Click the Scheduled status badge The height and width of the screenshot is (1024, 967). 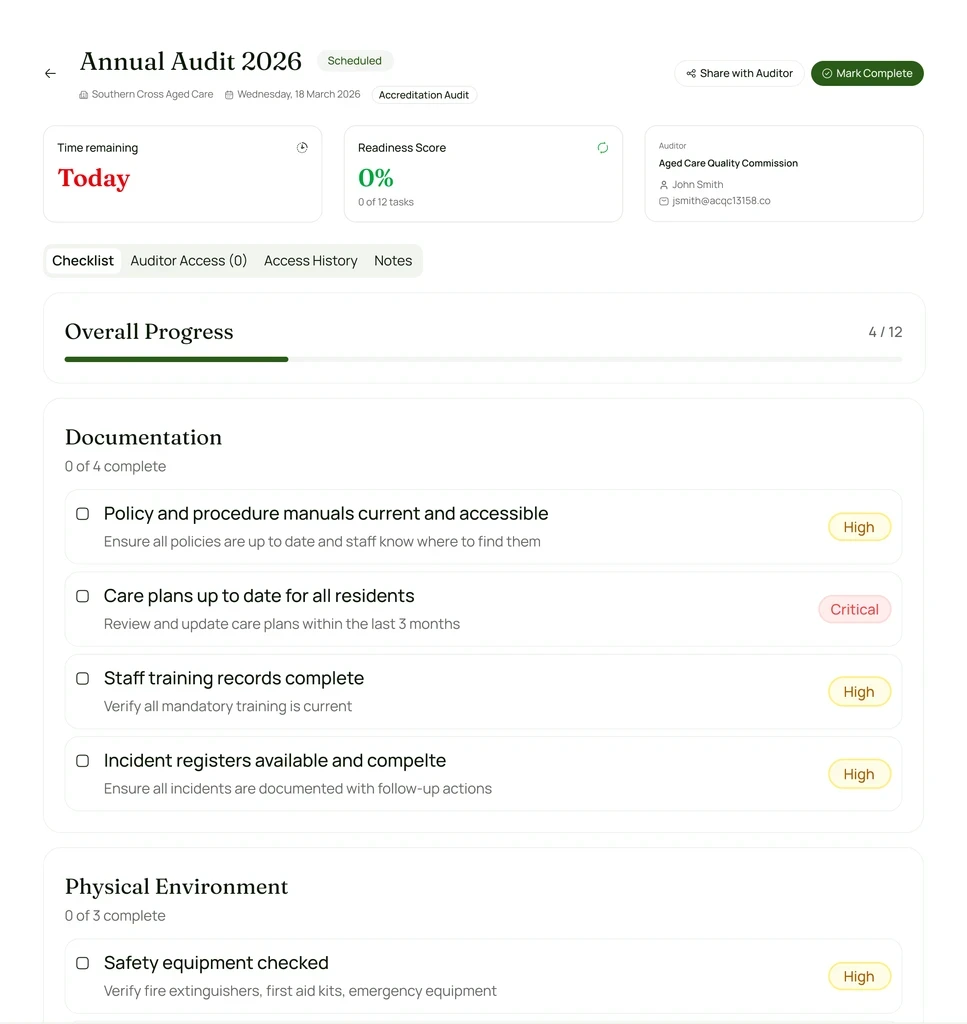point(355,61)
